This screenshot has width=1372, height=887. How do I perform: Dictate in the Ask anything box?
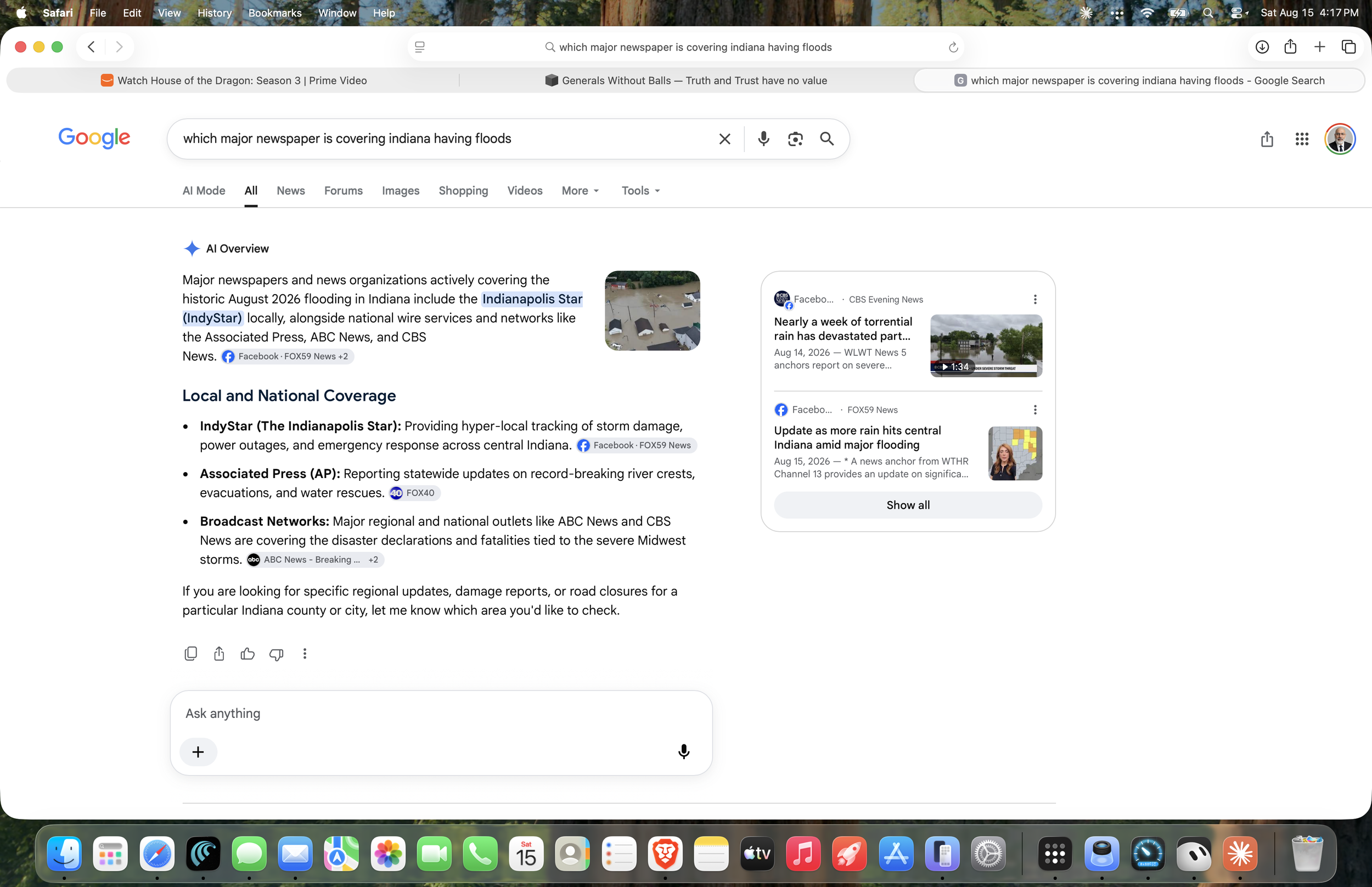point(683,751)
